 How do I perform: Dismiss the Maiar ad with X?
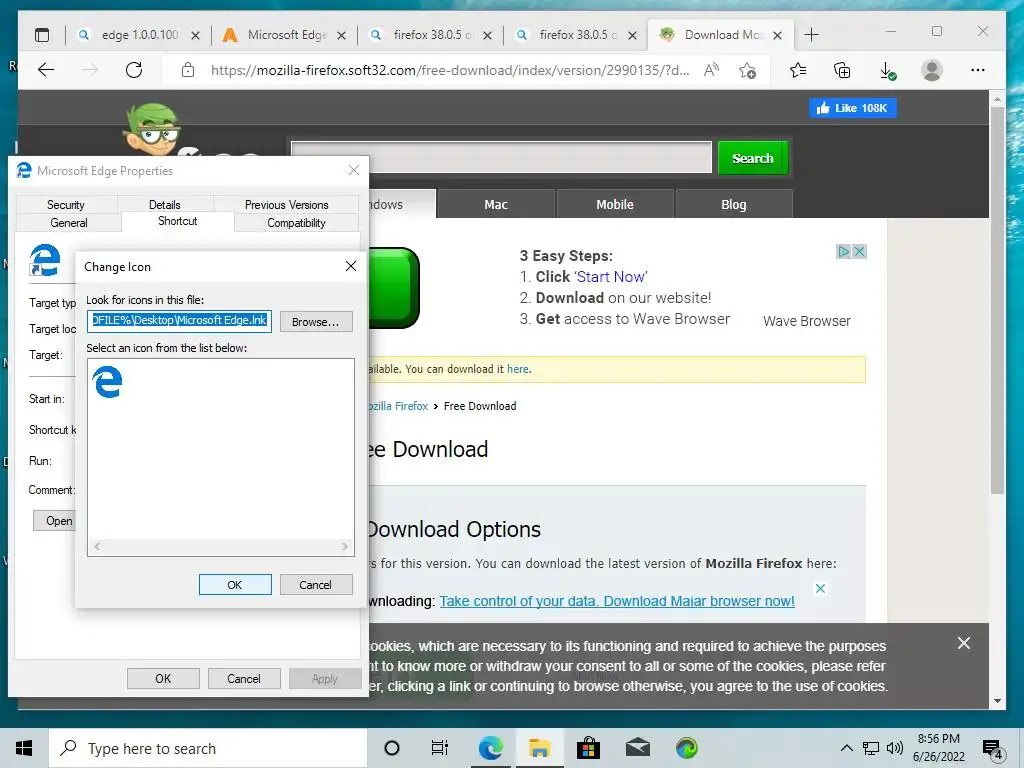(x=820, y=588)
